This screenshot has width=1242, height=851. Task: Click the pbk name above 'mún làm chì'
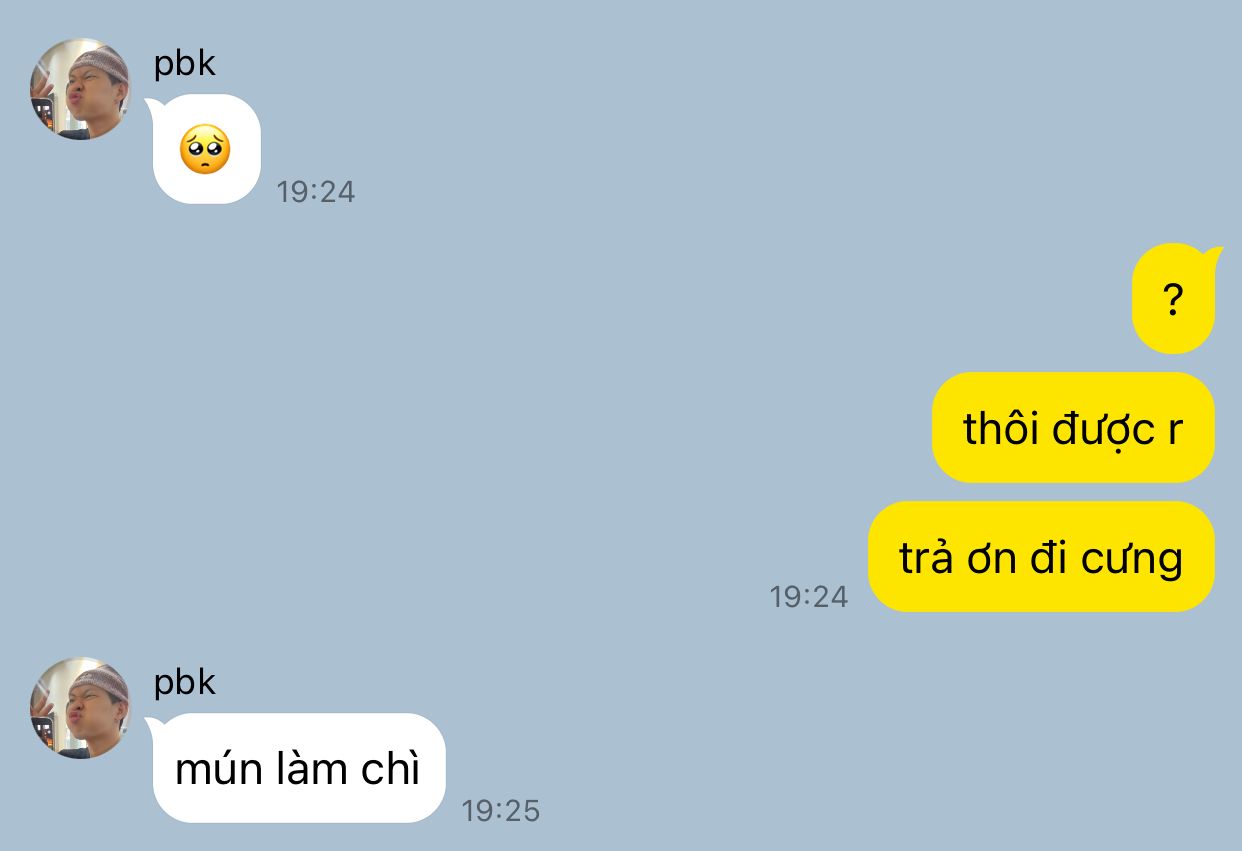coord(185,682)
